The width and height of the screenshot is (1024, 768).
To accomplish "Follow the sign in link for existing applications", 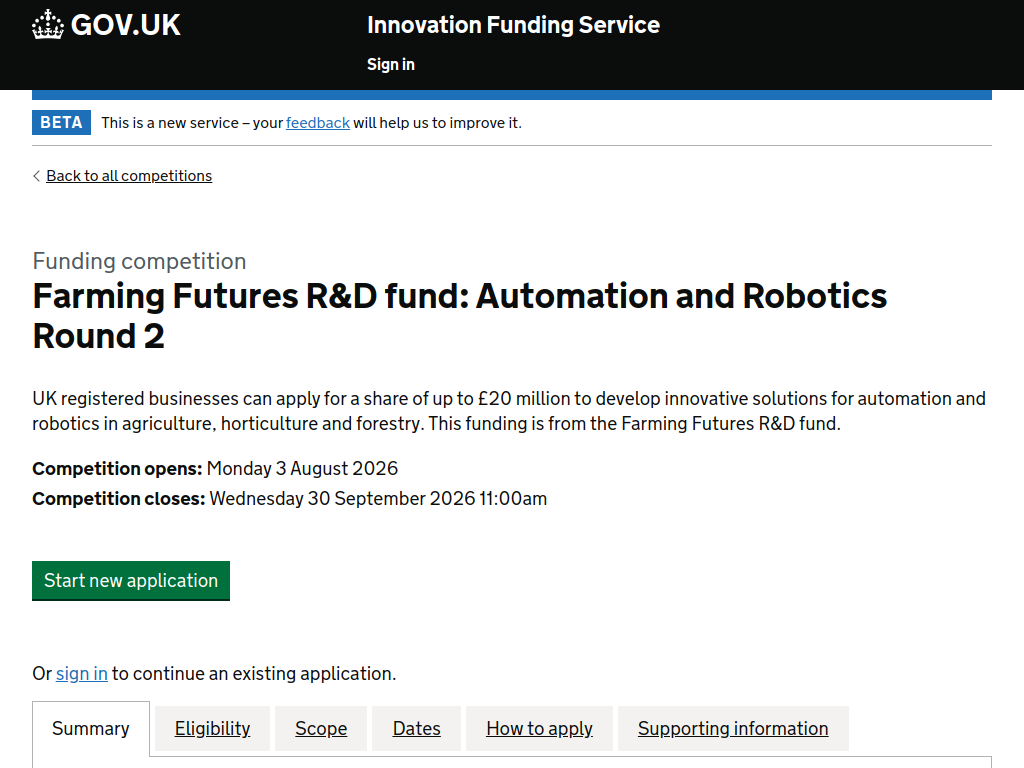I will point(82,673).
